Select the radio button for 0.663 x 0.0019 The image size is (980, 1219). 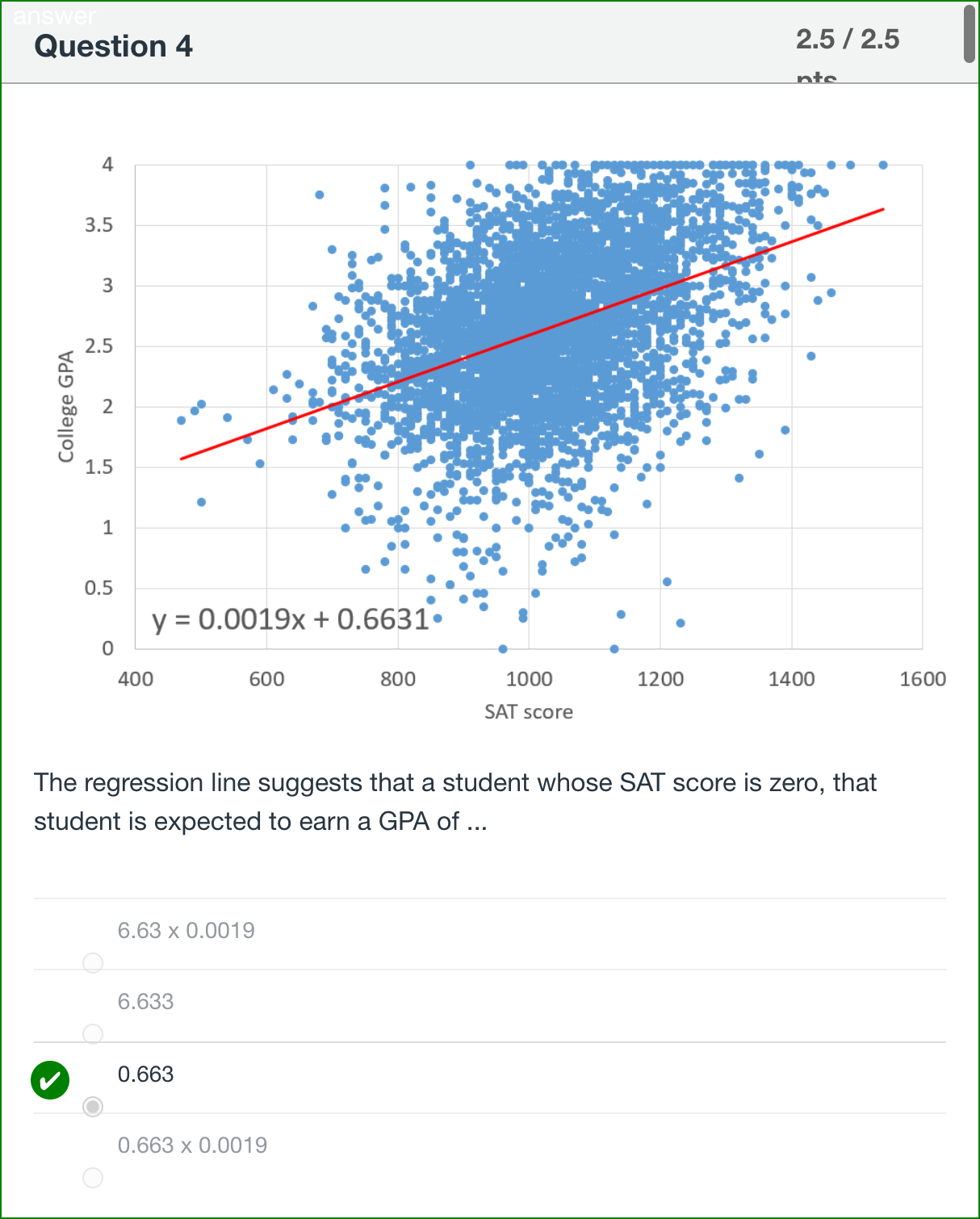[93, 1177]
